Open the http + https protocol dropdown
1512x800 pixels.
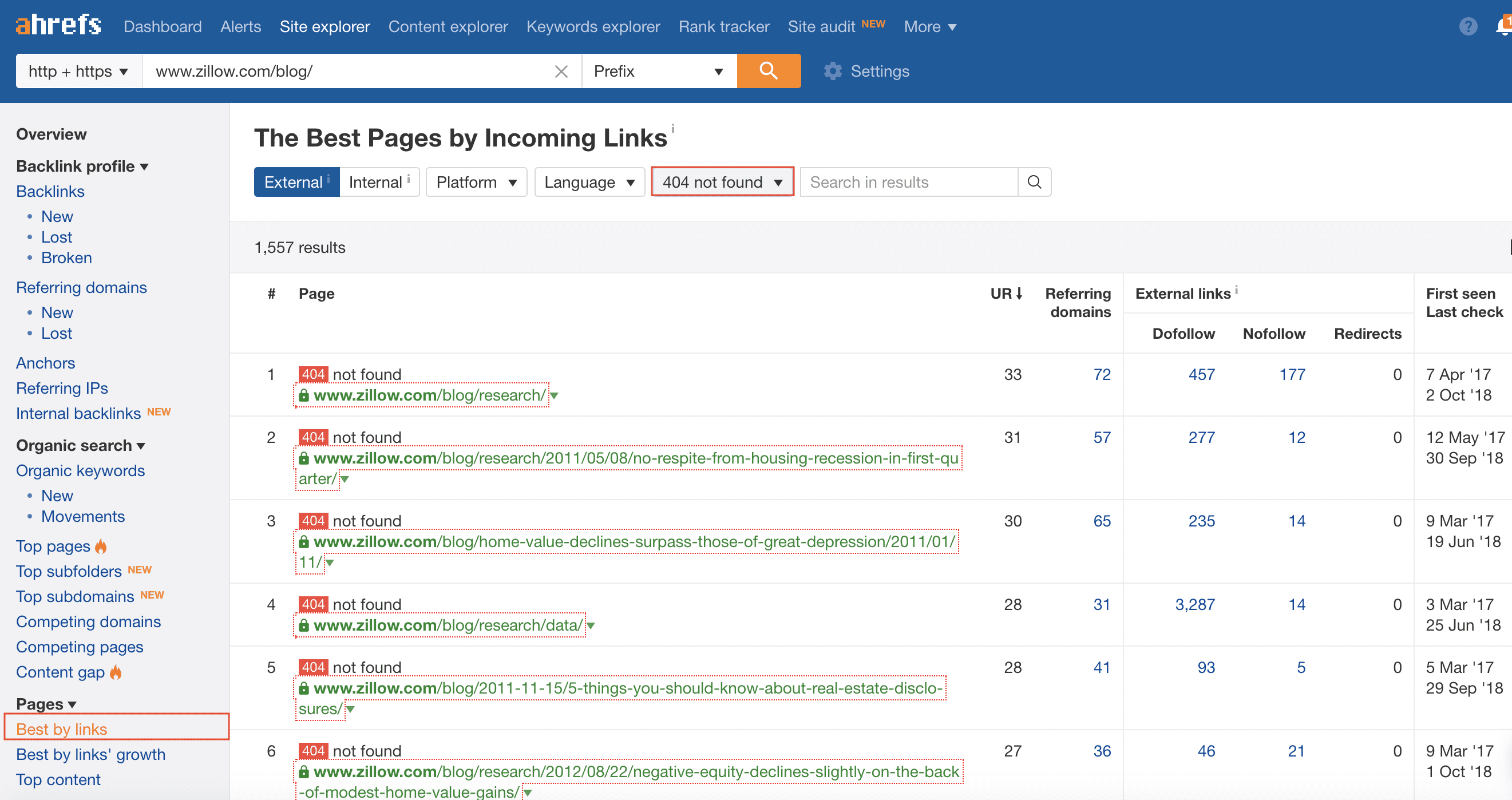78,71
